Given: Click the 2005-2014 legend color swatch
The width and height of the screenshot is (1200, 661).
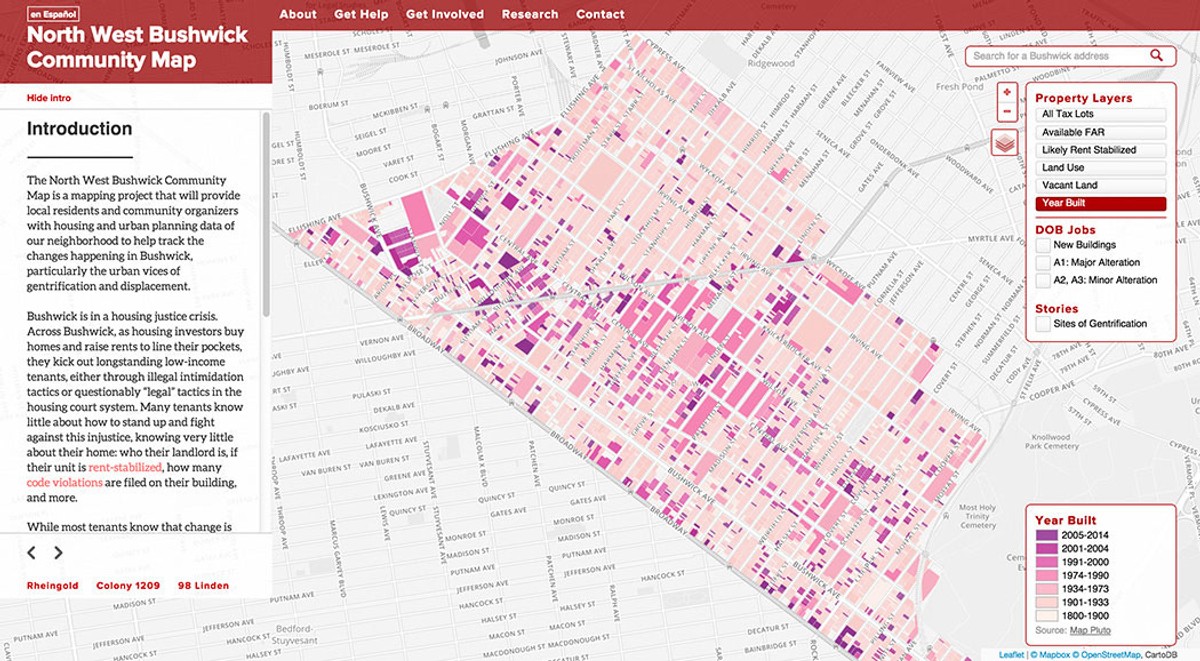Looking at the screenshot, I should click(1045, 535).
